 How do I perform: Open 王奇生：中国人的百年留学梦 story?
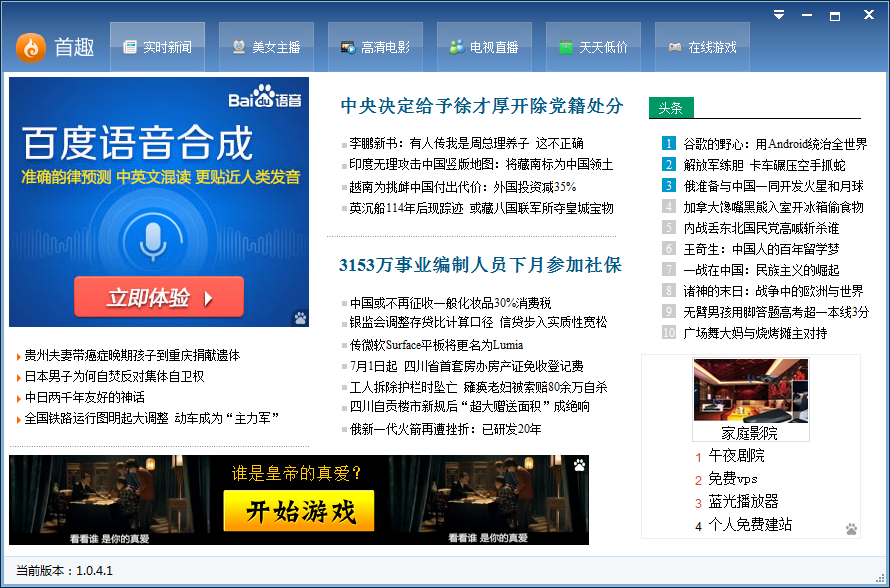pyautogui.click(x=761, y=249)
